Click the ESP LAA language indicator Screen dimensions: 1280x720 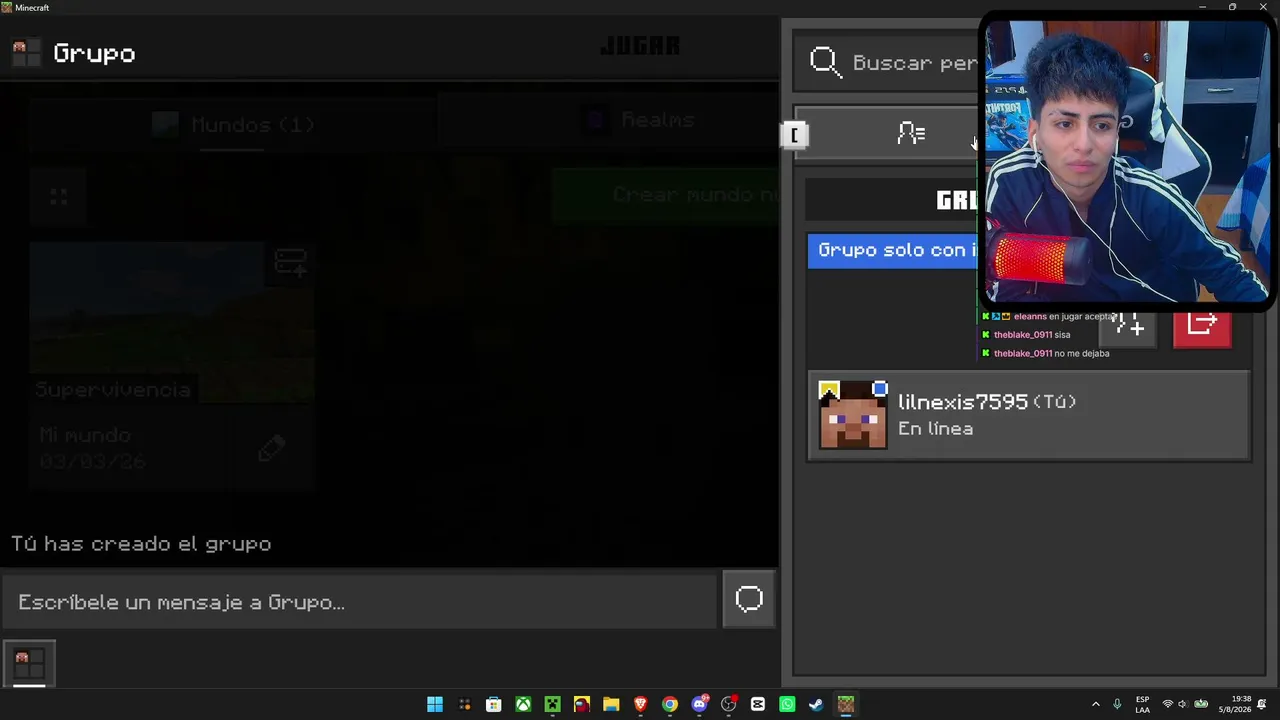[x=1142, y=705]
